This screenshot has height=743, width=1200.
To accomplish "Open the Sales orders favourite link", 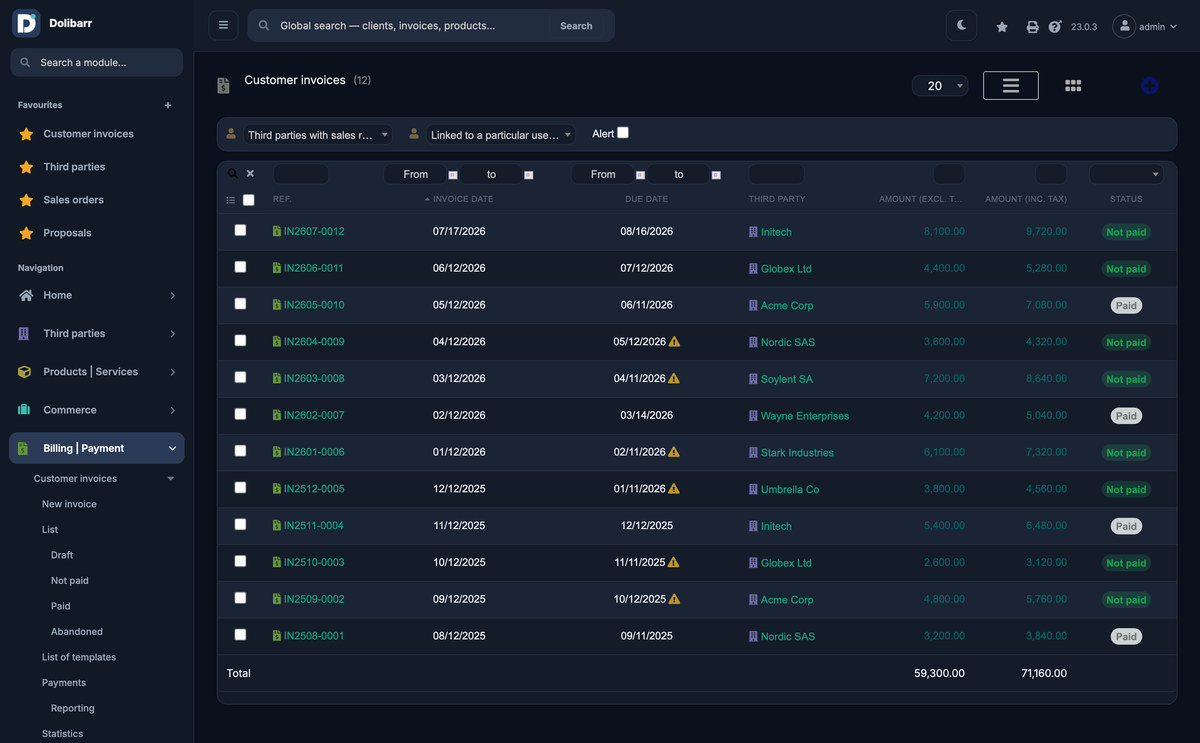I will 73,200.
